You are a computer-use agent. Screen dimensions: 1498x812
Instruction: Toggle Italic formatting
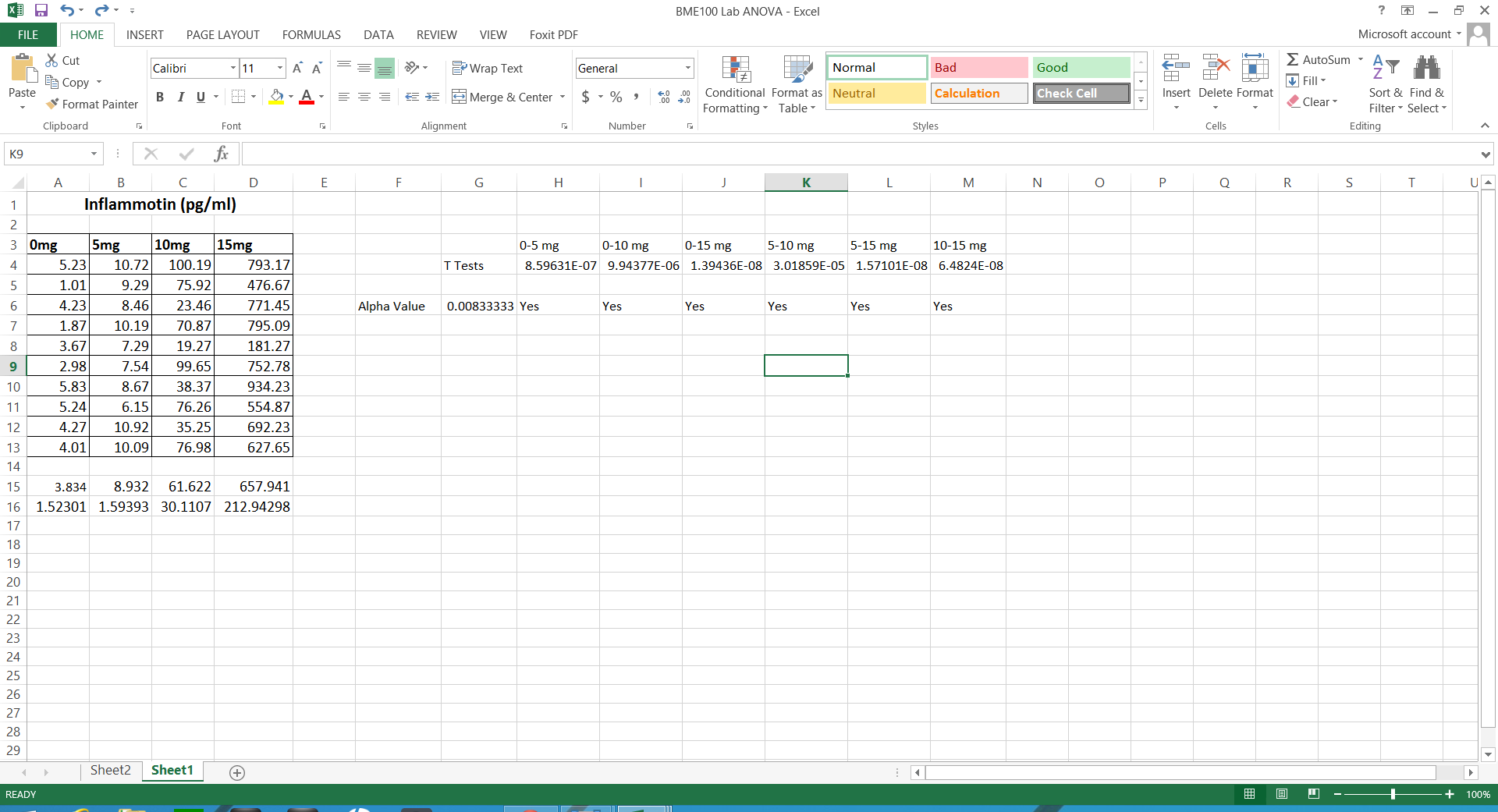coord(180,97)
